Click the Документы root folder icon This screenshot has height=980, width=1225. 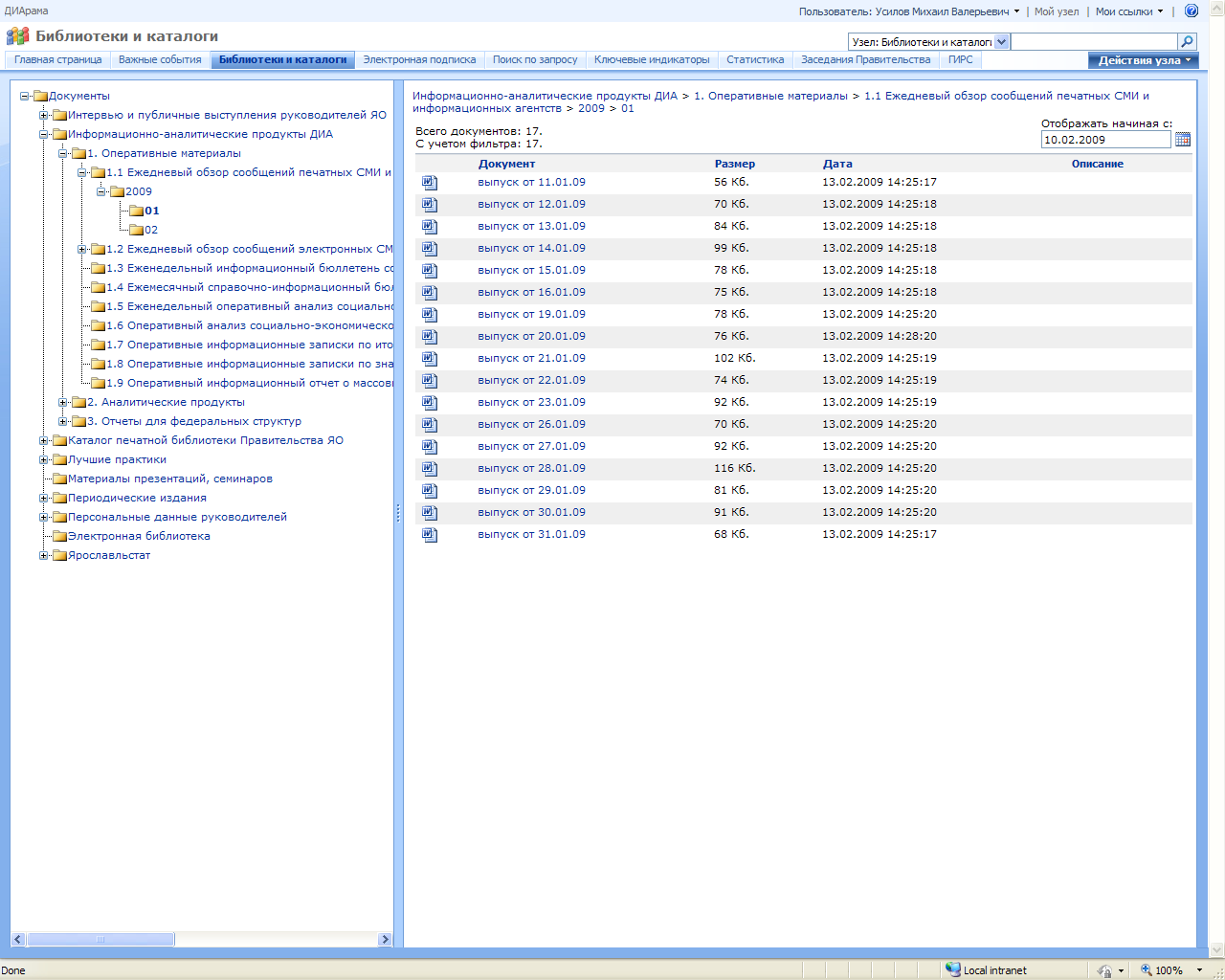pos(41,96)
